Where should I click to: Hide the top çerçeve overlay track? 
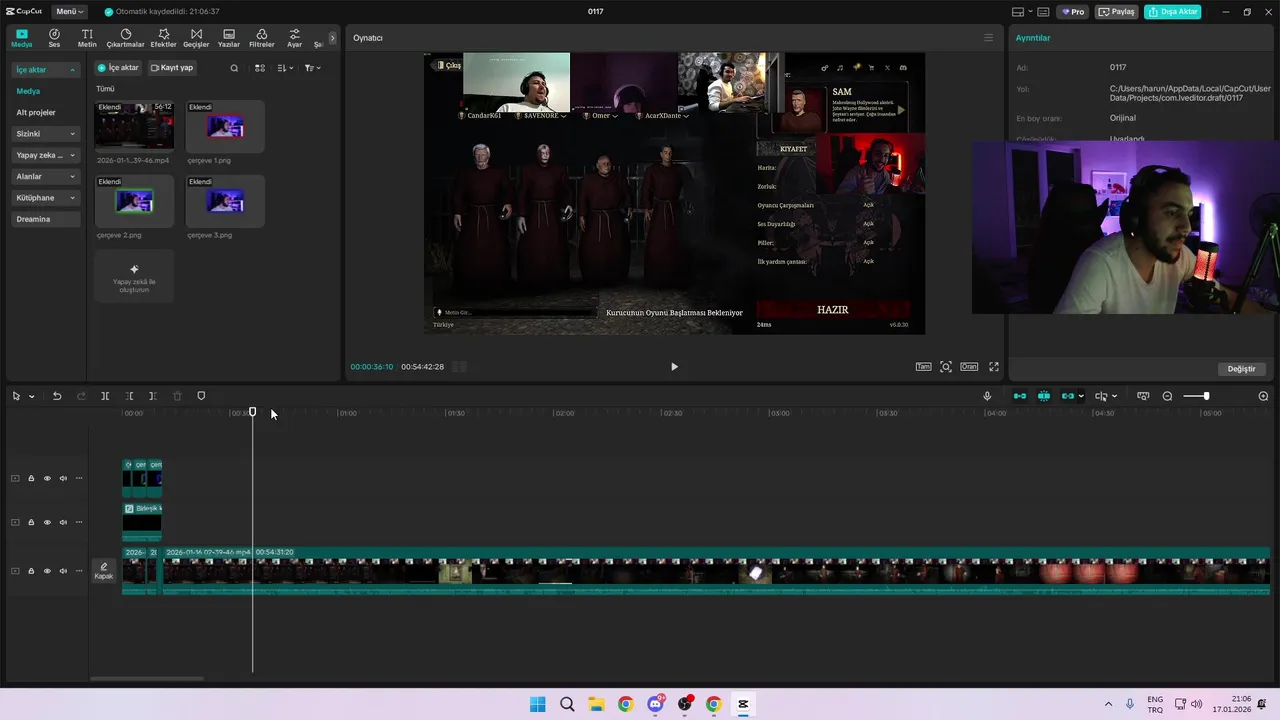[47, 478]
